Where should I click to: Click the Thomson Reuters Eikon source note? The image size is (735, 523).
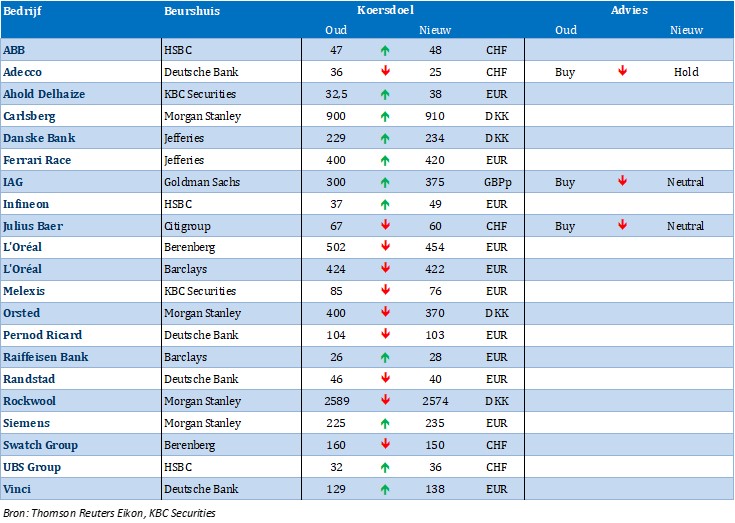[109, 513]
